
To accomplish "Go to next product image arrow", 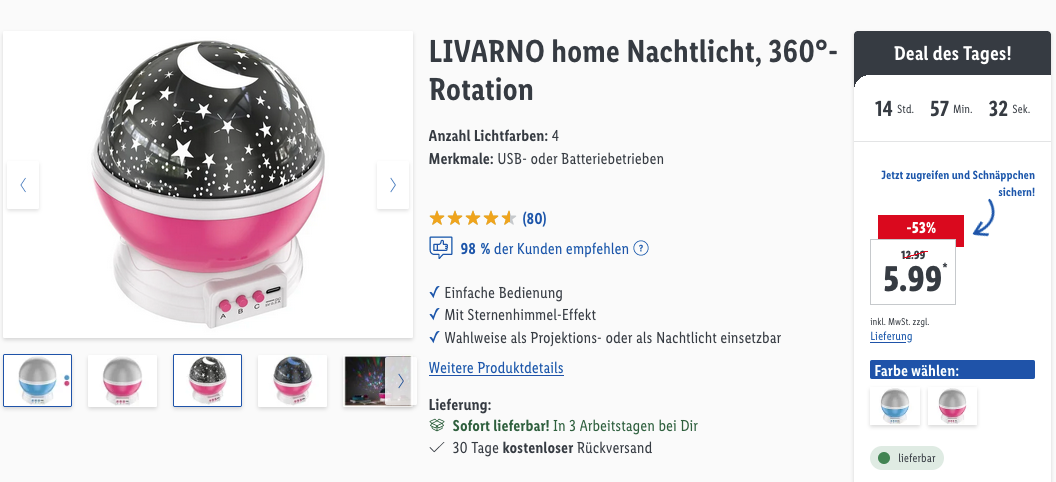I will click(392, 185).
